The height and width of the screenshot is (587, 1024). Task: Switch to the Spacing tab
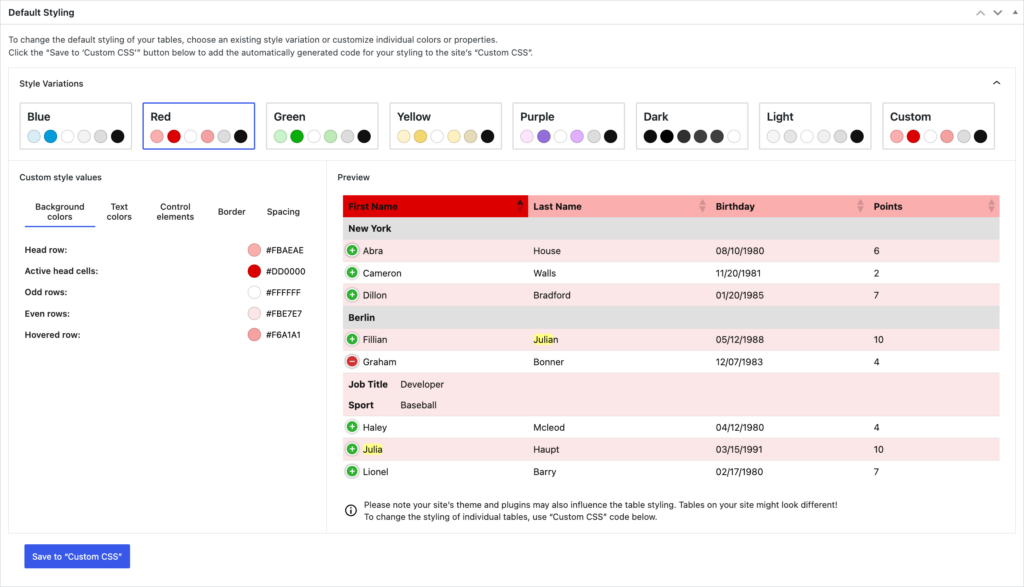pos(283,211)
